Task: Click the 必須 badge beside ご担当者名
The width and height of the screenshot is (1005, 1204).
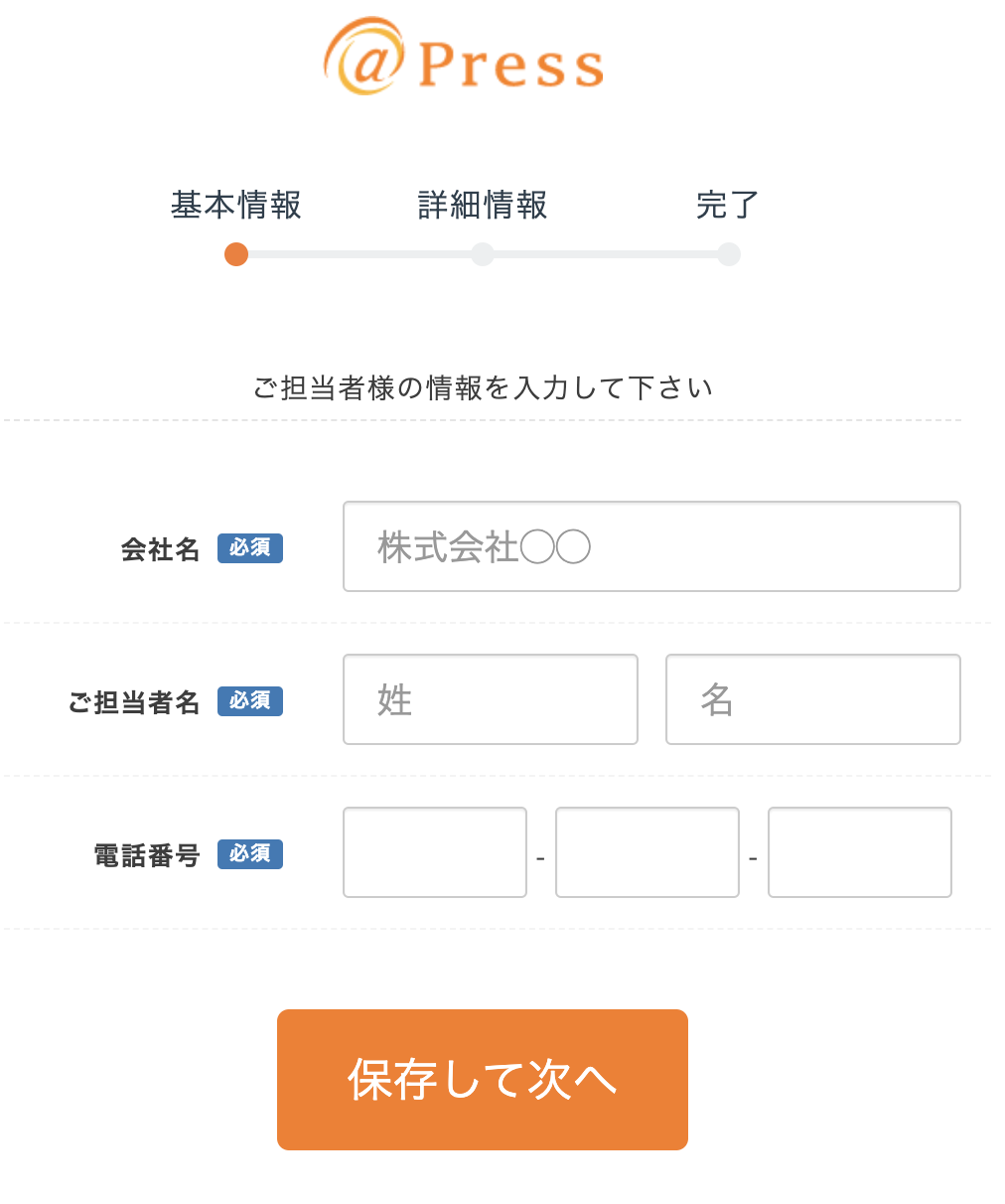Action: [x=250, y=701]
